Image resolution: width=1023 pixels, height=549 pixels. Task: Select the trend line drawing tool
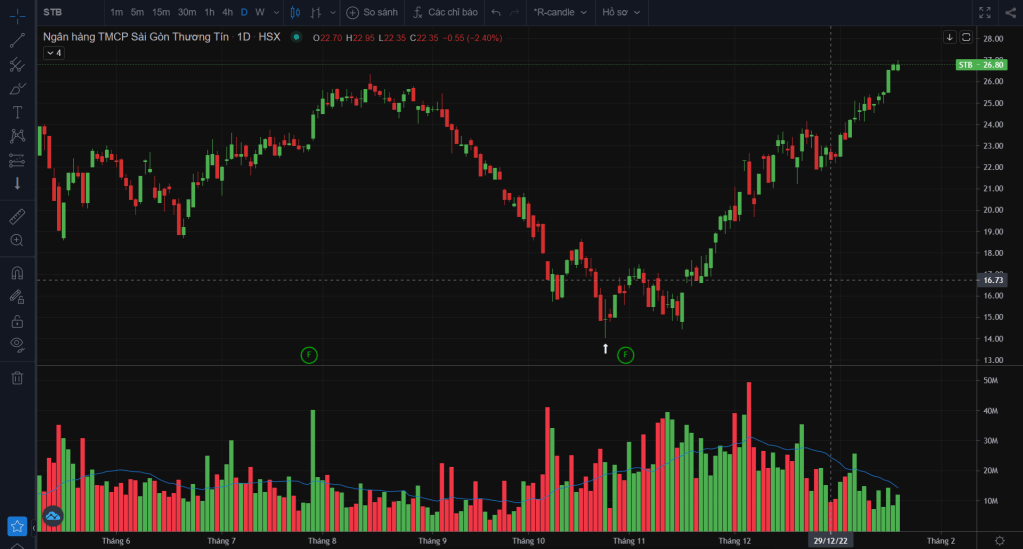click(x=17, y=40)
